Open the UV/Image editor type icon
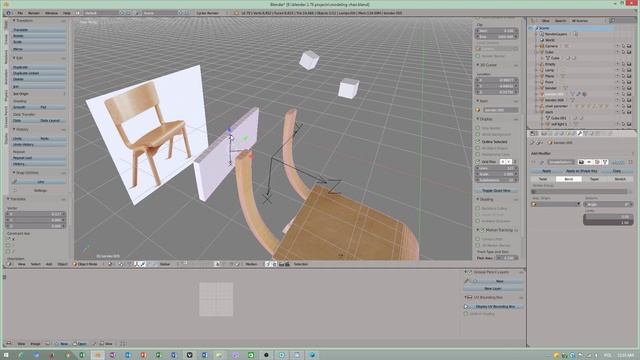The image size is (640, 360). pos(9,344)
